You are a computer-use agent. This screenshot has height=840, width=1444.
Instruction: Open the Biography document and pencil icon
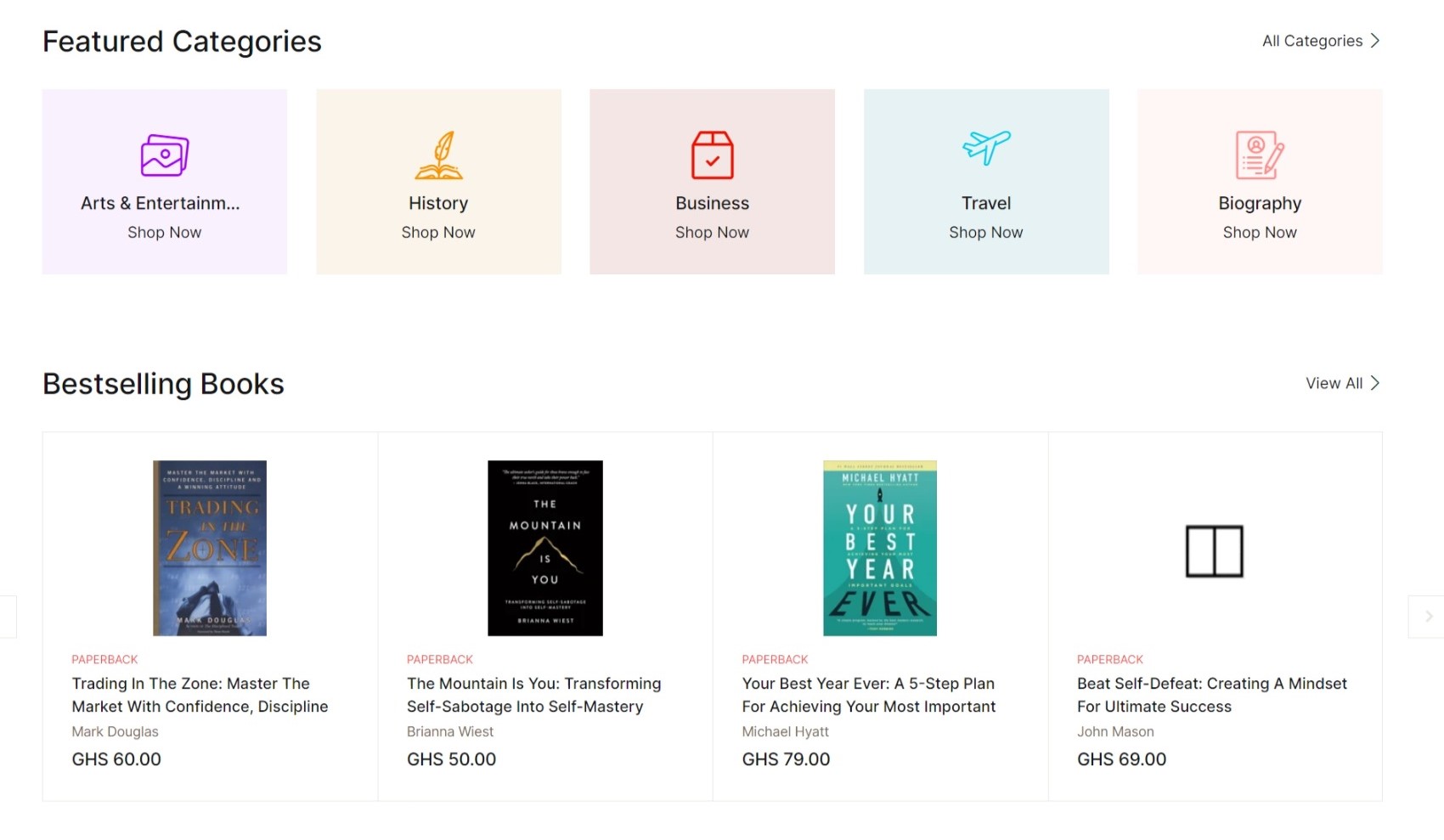point(1260,155)
